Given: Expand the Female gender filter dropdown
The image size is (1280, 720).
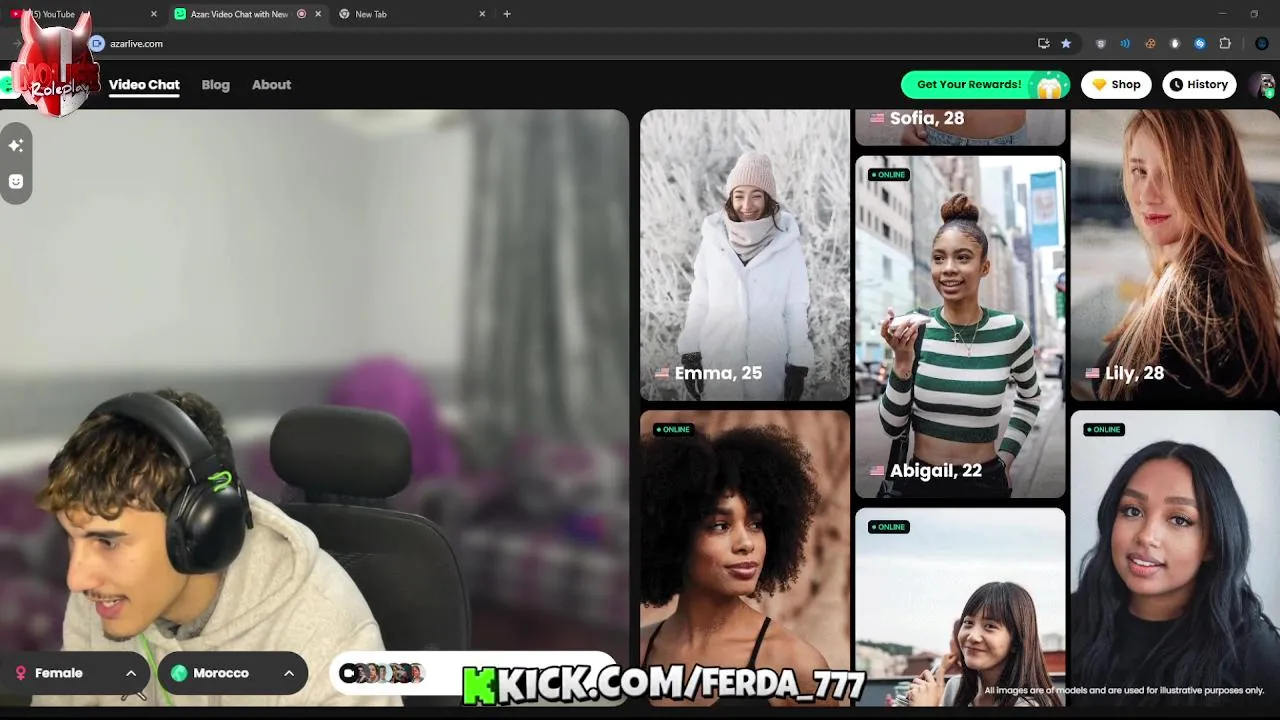Looking at the screenshot, I should tap(76, 673).
